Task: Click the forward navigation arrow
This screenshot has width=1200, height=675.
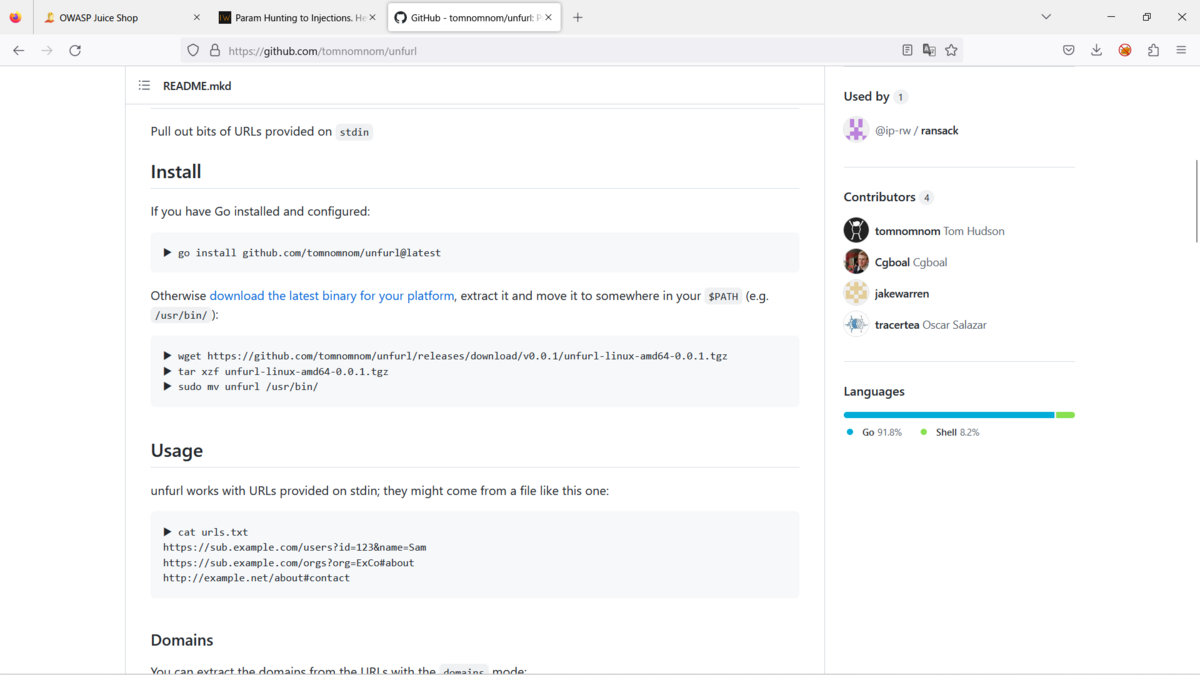Action: pos(46,50)
